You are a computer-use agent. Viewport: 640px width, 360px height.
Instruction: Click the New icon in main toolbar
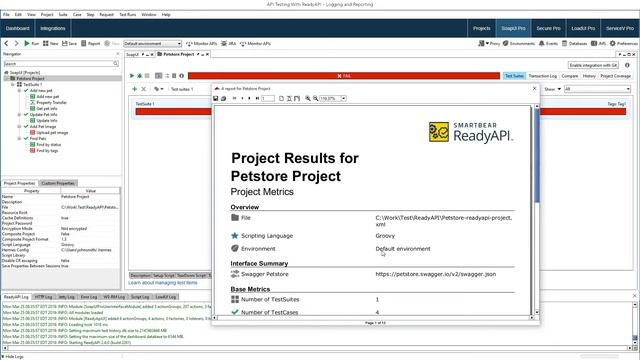tap(46, 43)
